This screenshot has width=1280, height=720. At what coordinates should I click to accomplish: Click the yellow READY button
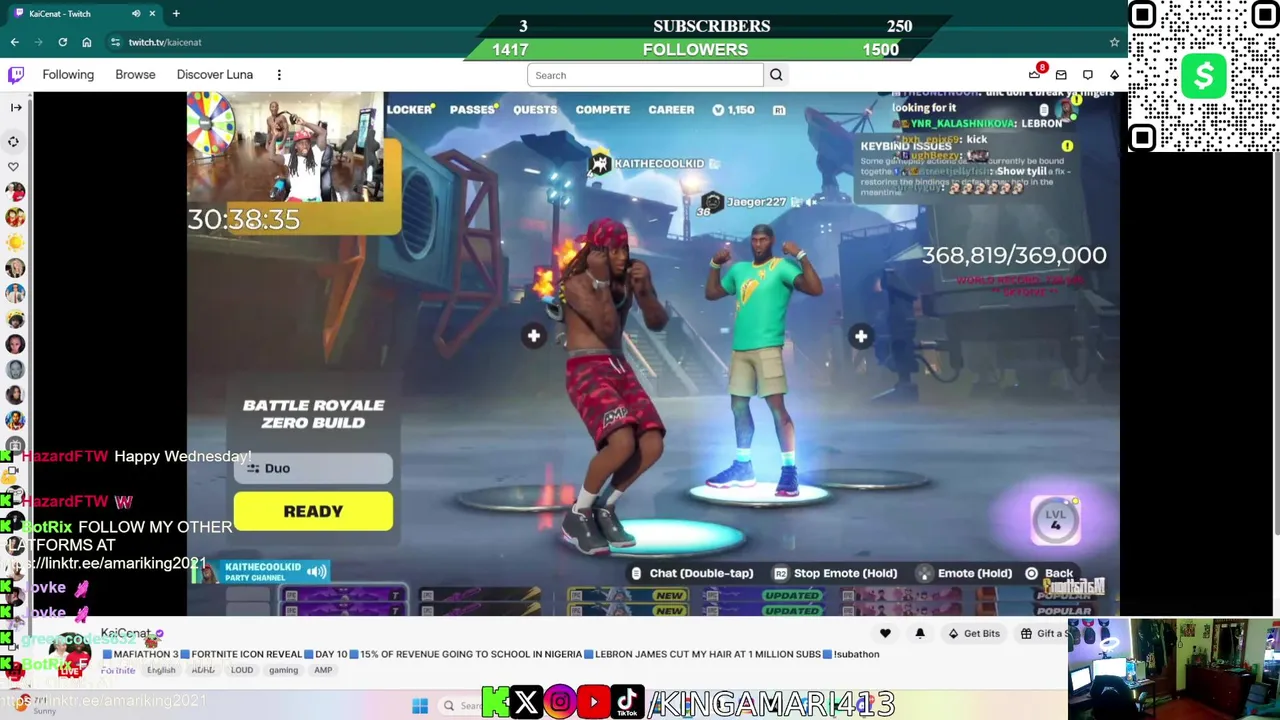(313, 511)
